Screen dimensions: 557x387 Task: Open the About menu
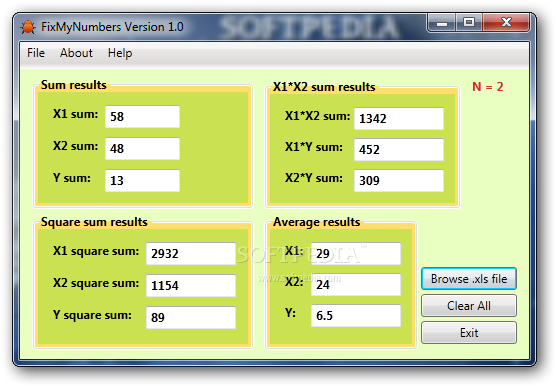pyautogui.click(x=76, y=53)
